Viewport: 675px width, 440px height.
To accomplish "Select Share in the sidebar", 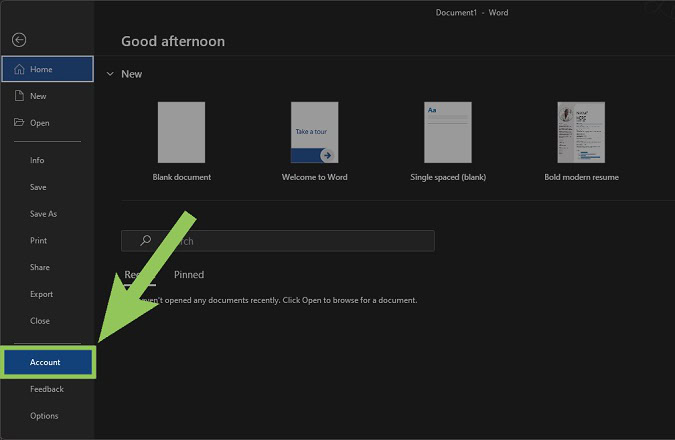I will 39,268.
